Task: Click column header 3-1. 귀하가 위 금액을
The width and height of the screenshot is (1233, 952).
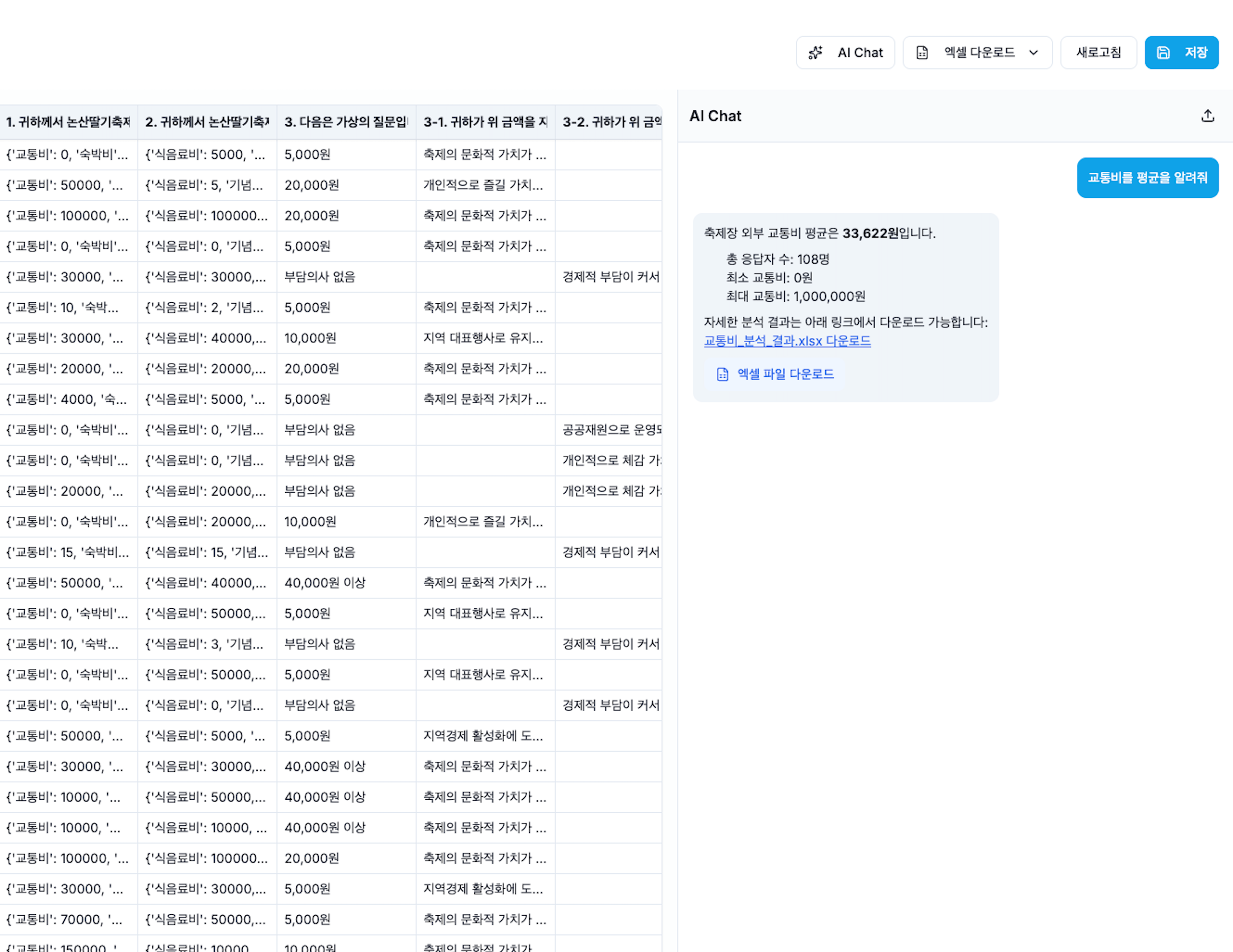Action: (x=485, y=122)
